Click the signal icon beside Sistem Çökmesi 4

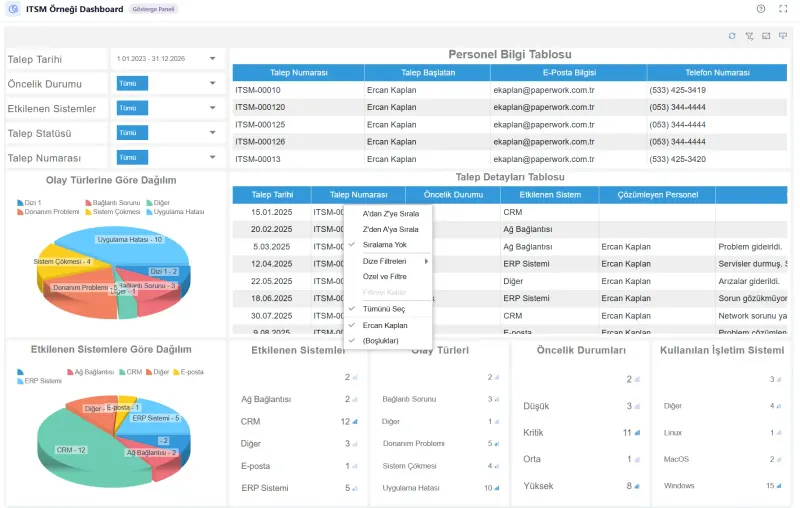point(497,466)
